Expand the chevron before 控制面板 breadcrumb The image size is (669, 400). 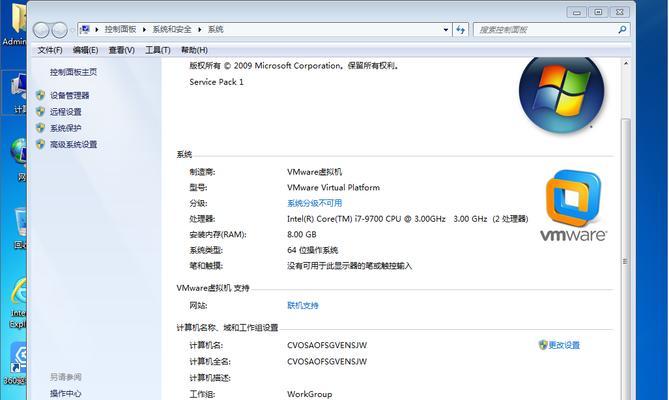click(96, 29)
